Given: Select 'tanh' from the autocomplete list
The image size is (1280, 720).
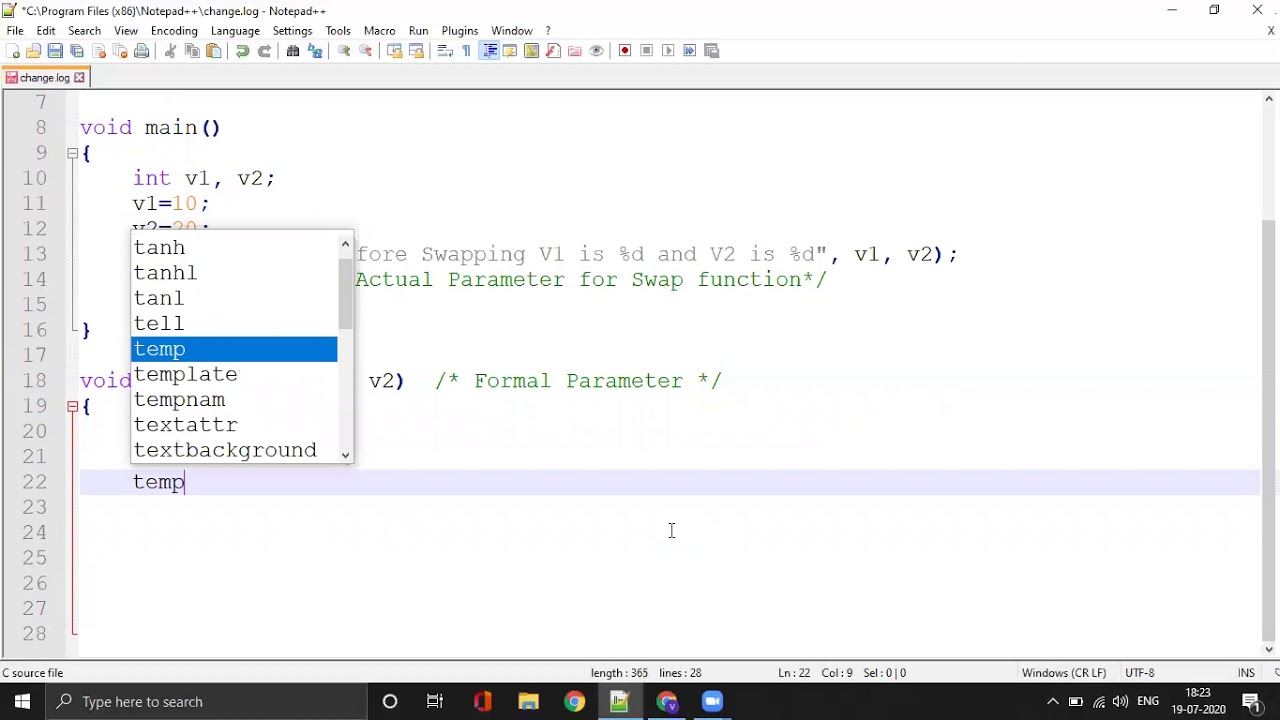Looking at the screenshot, I should click(235, 247).
